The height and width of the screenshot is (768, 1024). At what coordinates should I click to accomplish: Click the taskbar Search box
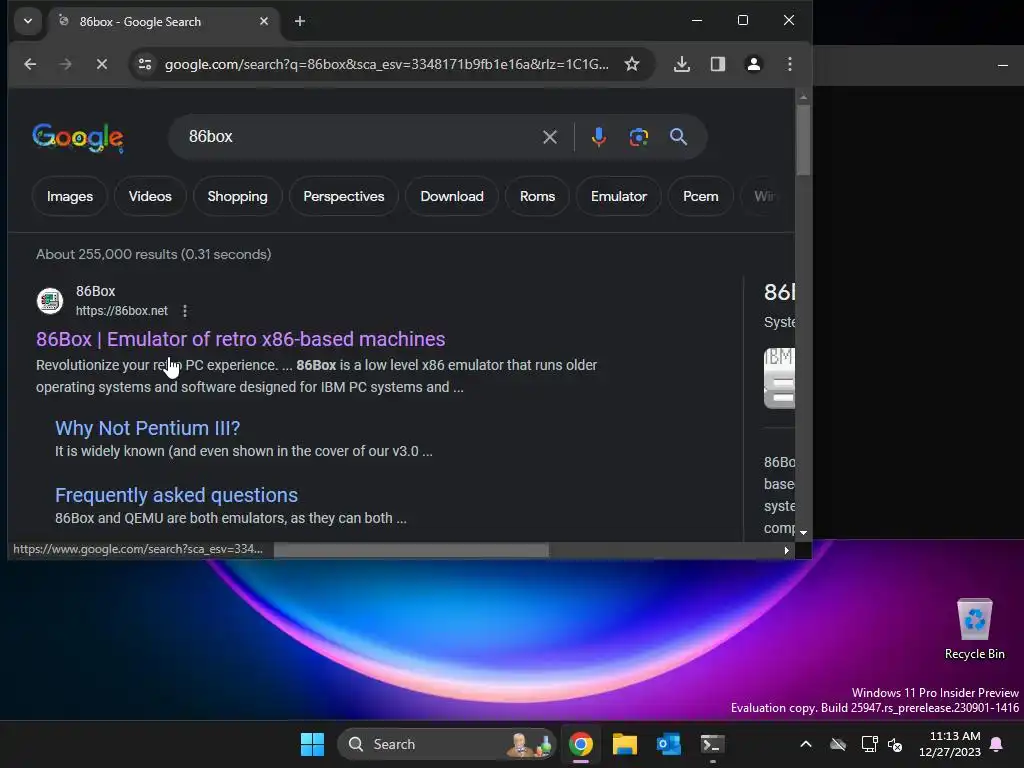(x=447, y=744)
